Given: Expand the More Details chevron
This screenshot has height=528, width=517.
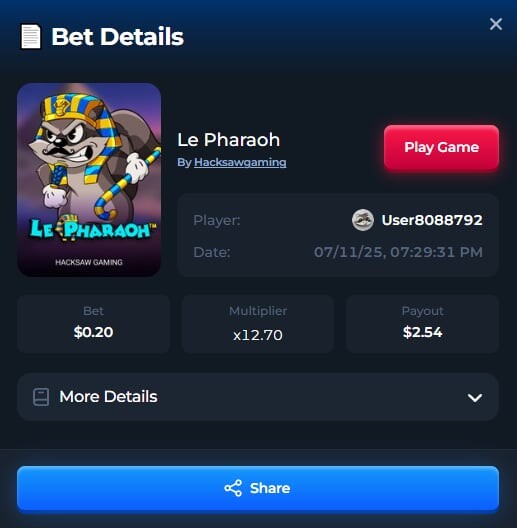Looking at the screenshot, I should point(475,398).
